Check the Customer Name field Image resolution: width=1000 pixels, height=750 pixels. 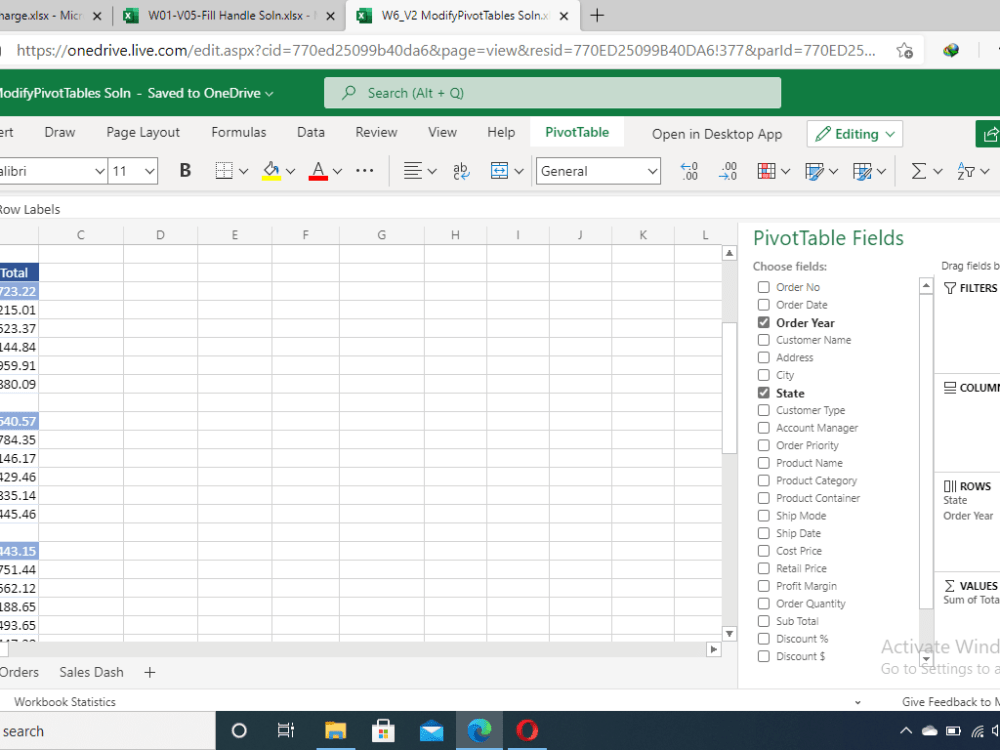[x=763, y=340]
